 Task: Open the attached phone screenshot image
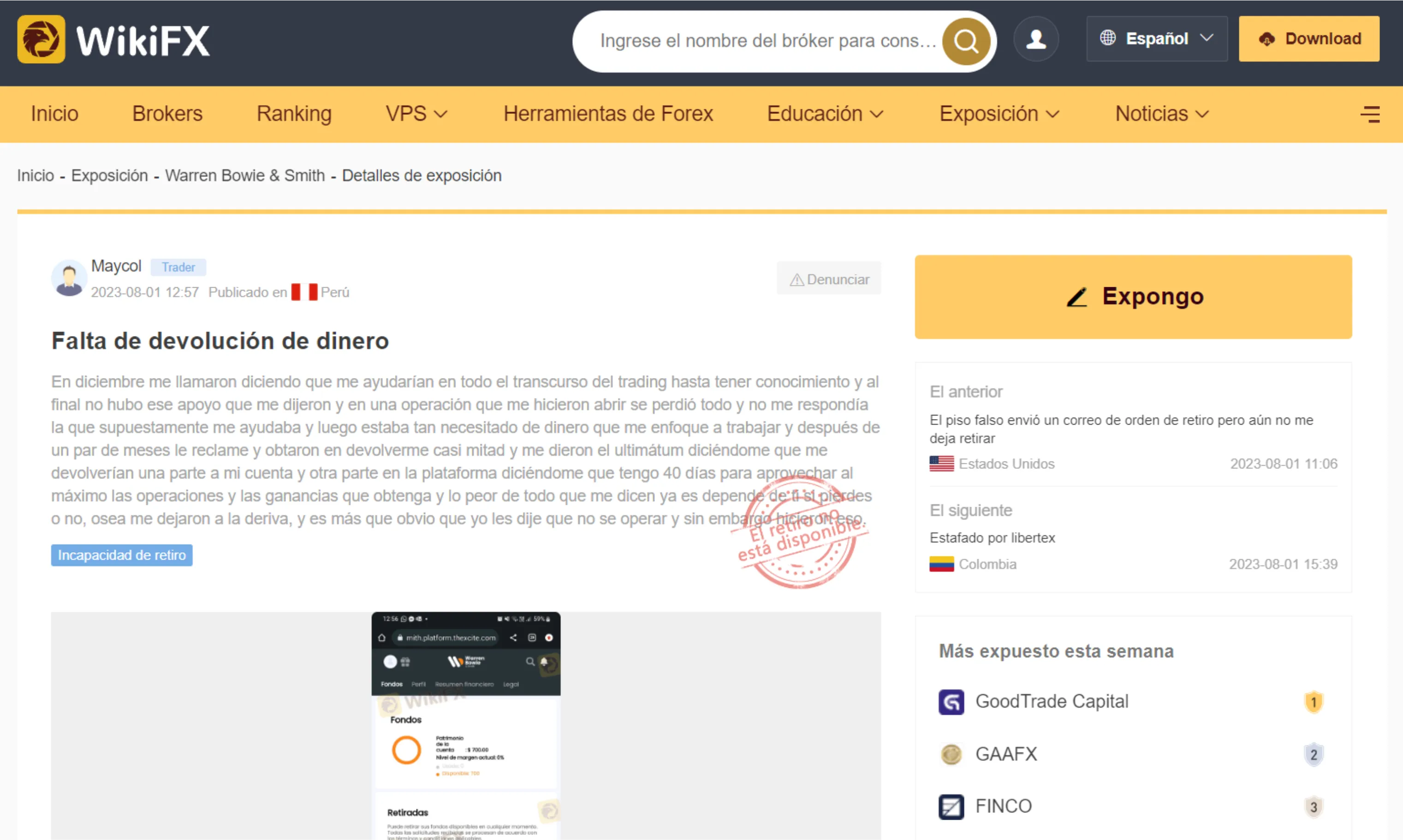(x=465, y=726)
